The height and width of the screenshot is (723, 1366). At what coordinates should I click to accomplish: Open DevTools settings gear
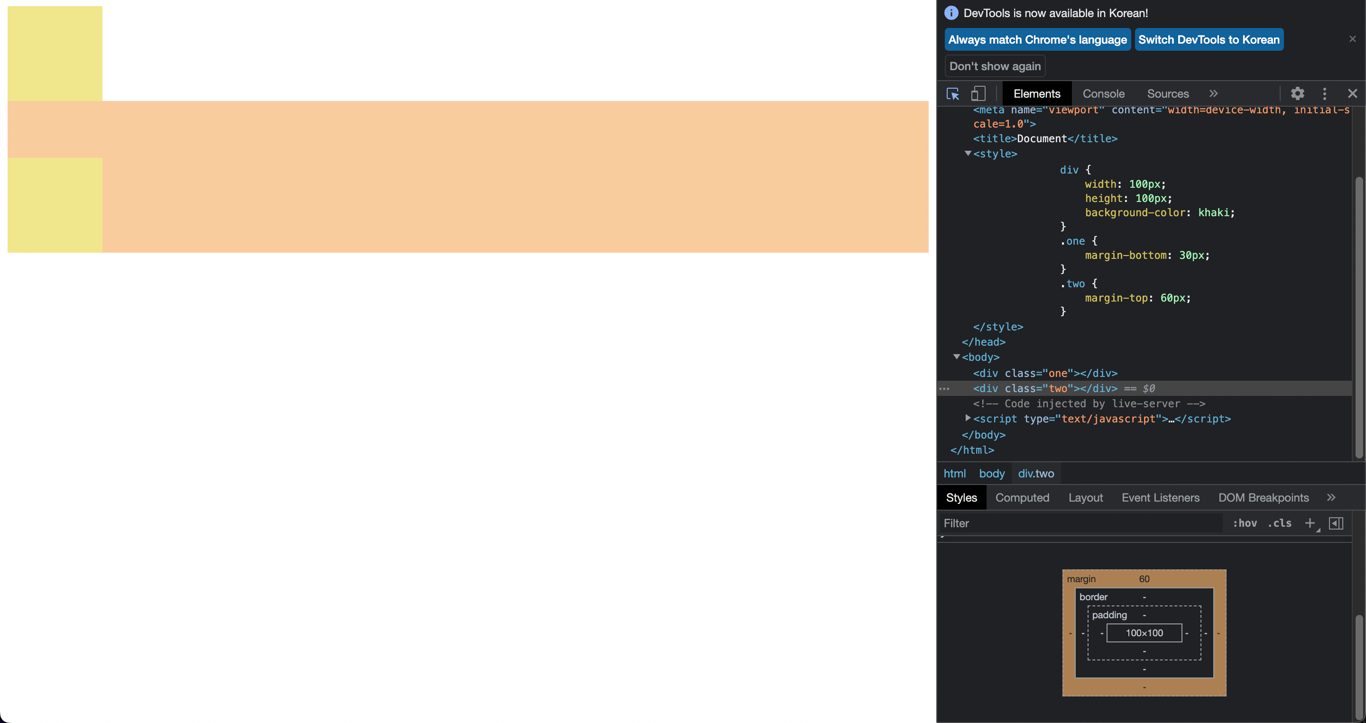pos(1297,94)
